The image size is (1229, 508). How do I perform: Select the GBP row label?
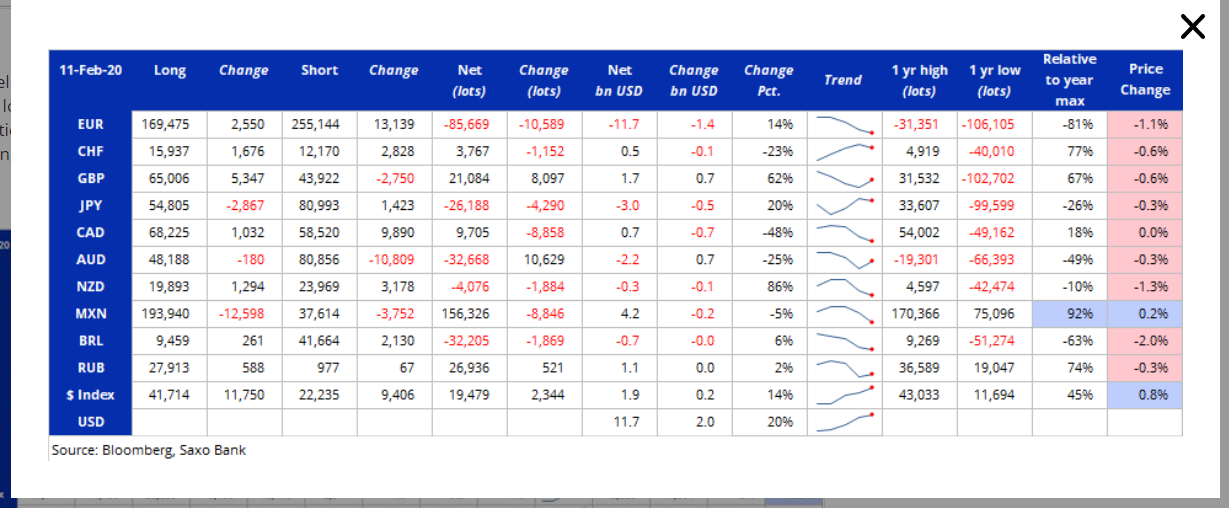click(91, 179)
